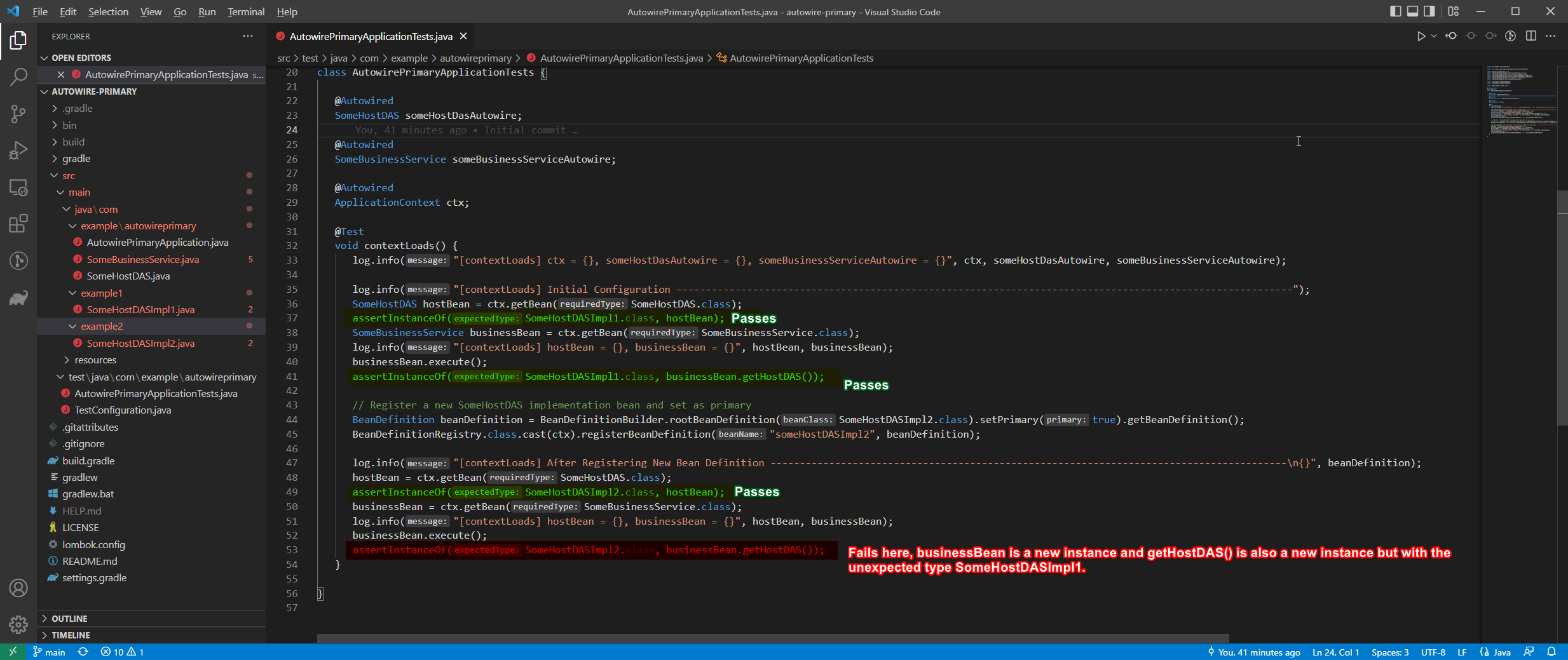The image size is (1568, 660).
Task: Click the Run Java play button
Action: (x=1421, y=36)
